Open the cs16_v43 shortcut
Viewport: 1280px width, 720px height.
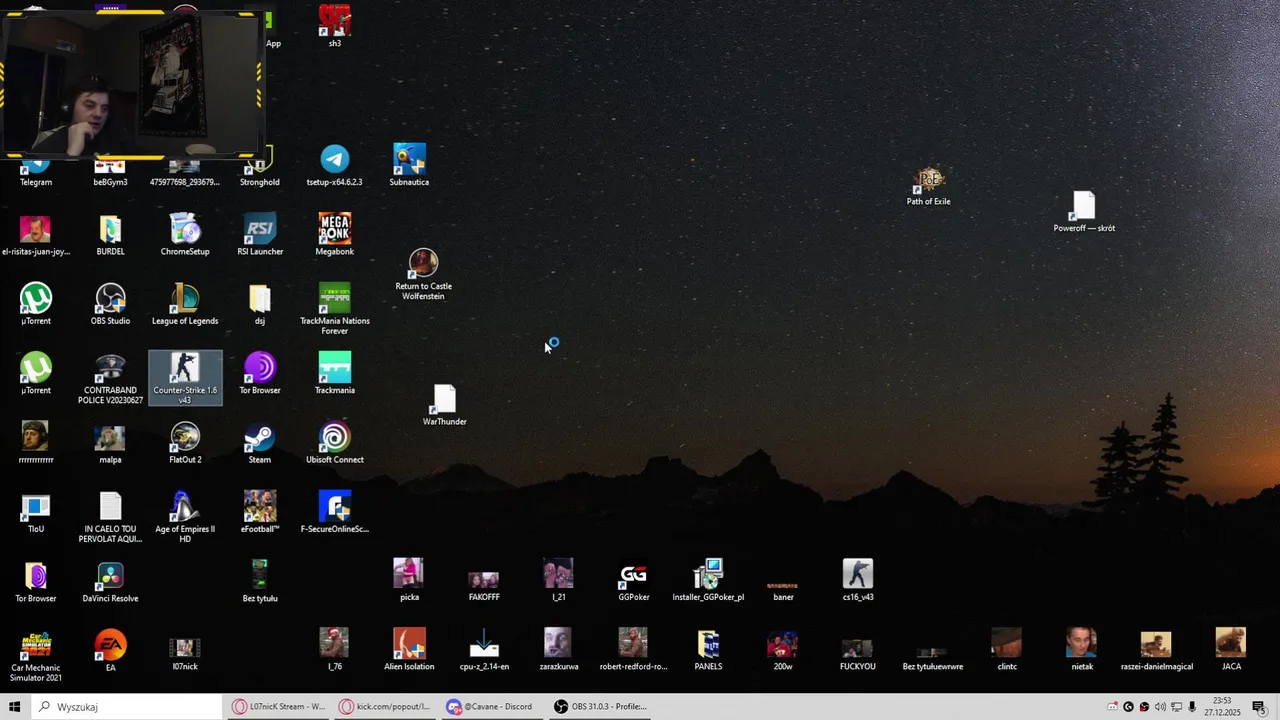(858, 581)
